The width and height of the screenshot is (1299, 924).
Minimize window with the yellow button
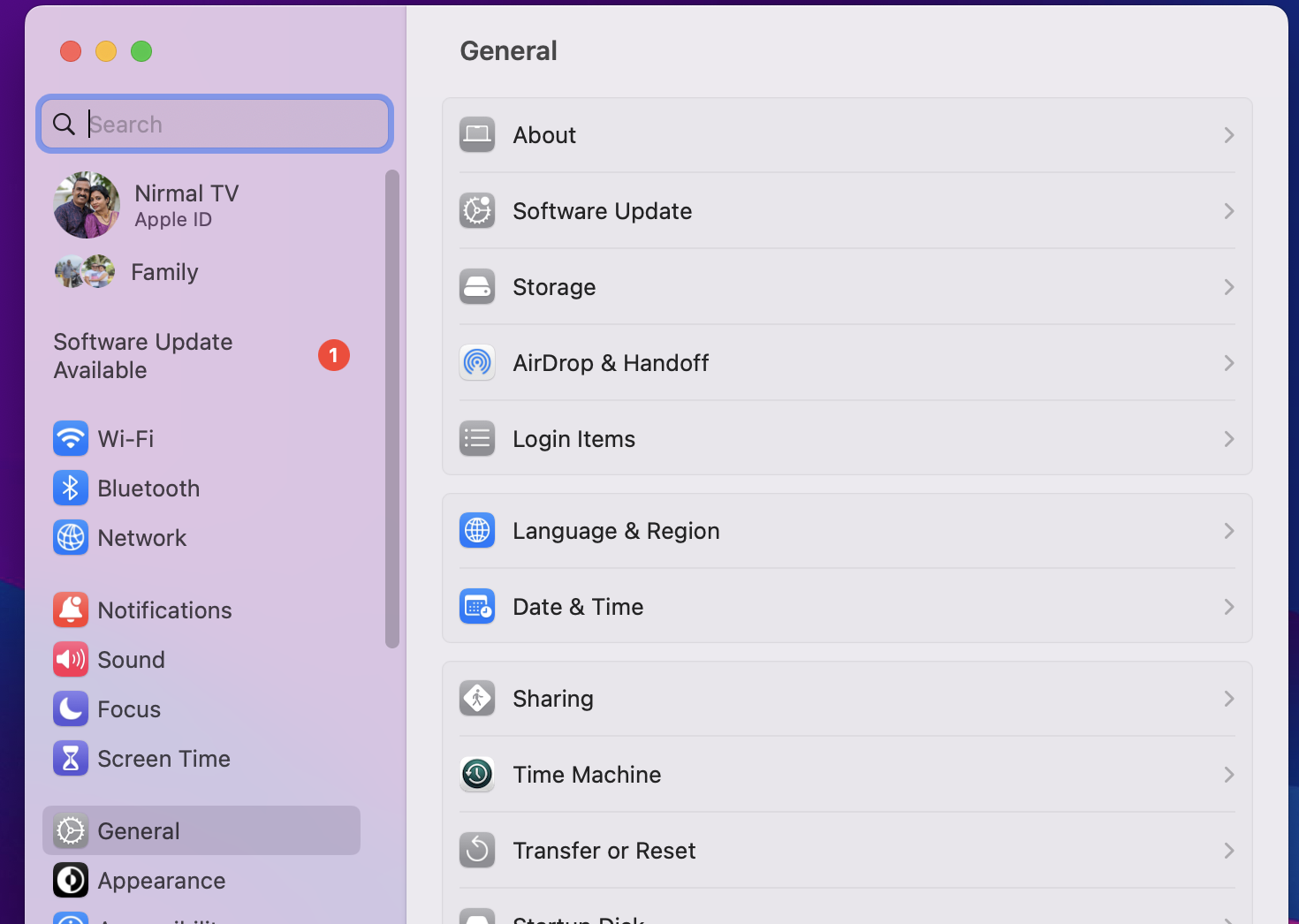click(x=106, y=51)
